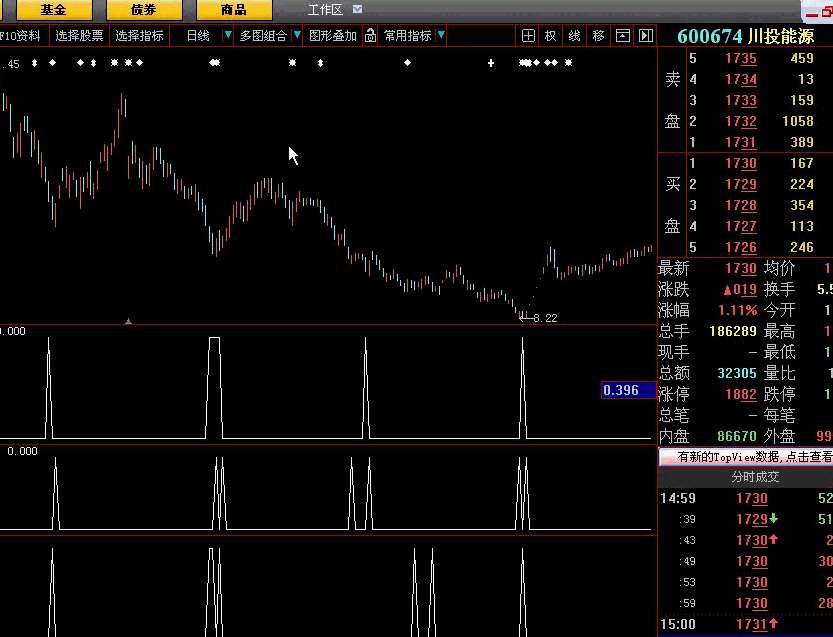Click the :43 trade row
This screenshot has height=637, width=833.
[x=746, y=540]
